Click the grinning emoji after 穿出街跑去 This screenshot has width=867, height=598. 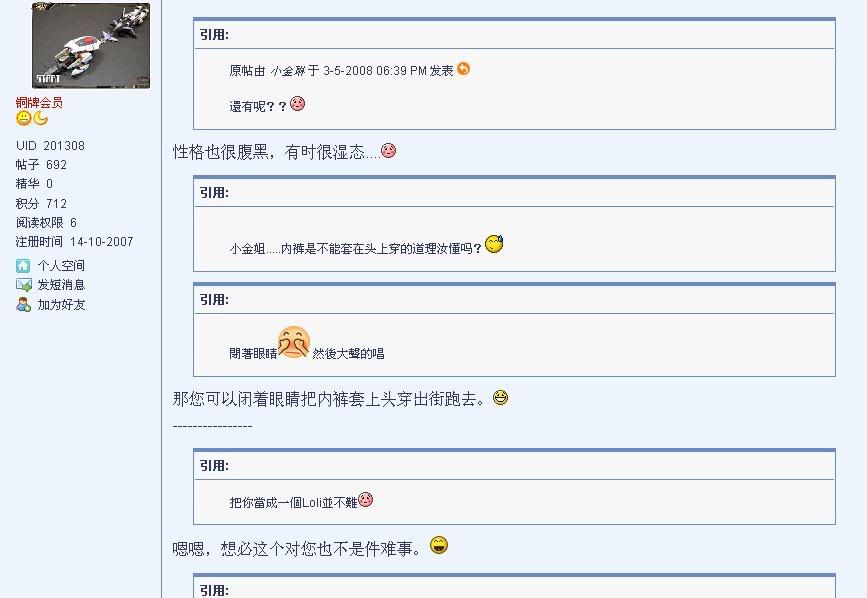(x=500, y=397)
